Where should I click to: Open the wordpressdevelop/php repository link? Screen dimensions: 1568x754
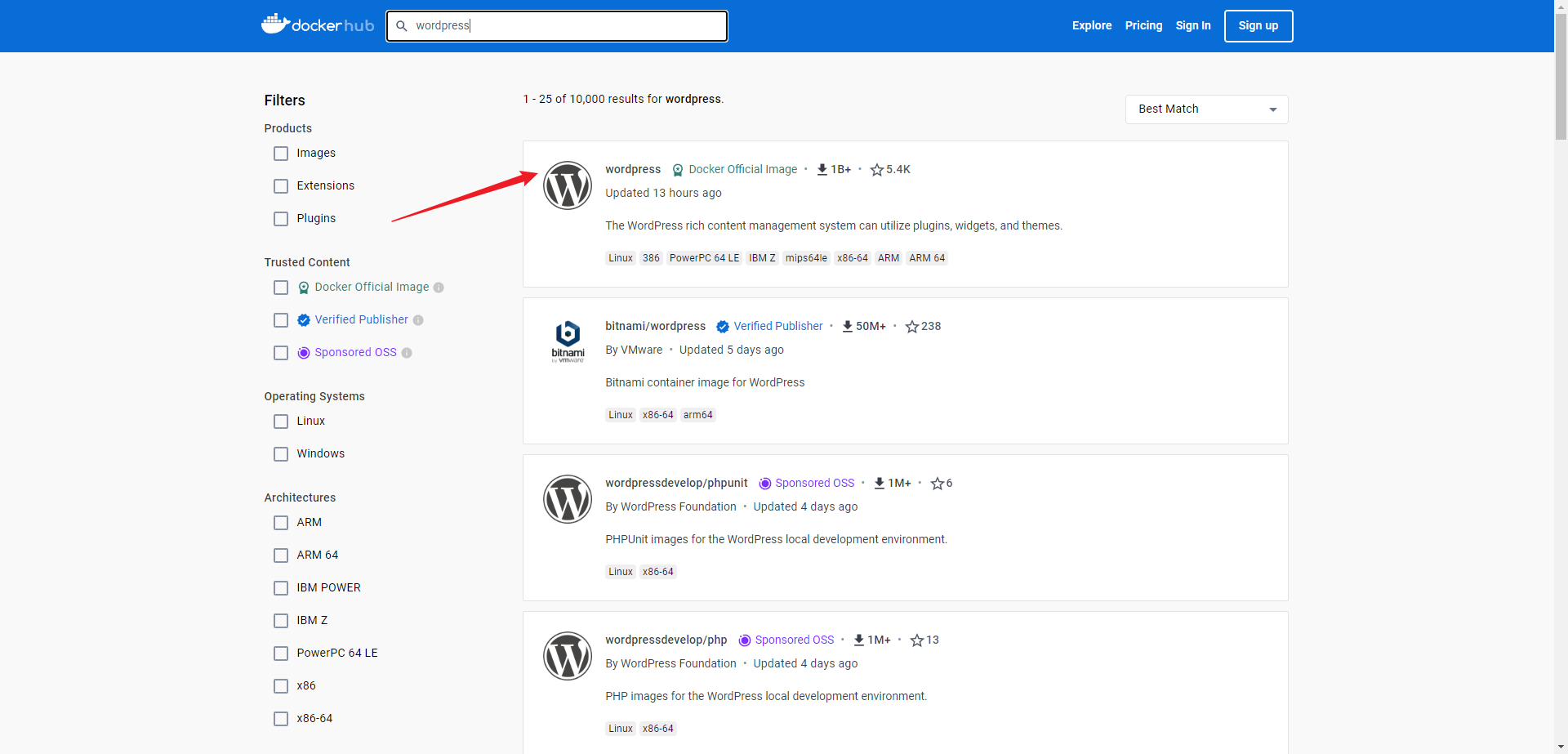666,640
